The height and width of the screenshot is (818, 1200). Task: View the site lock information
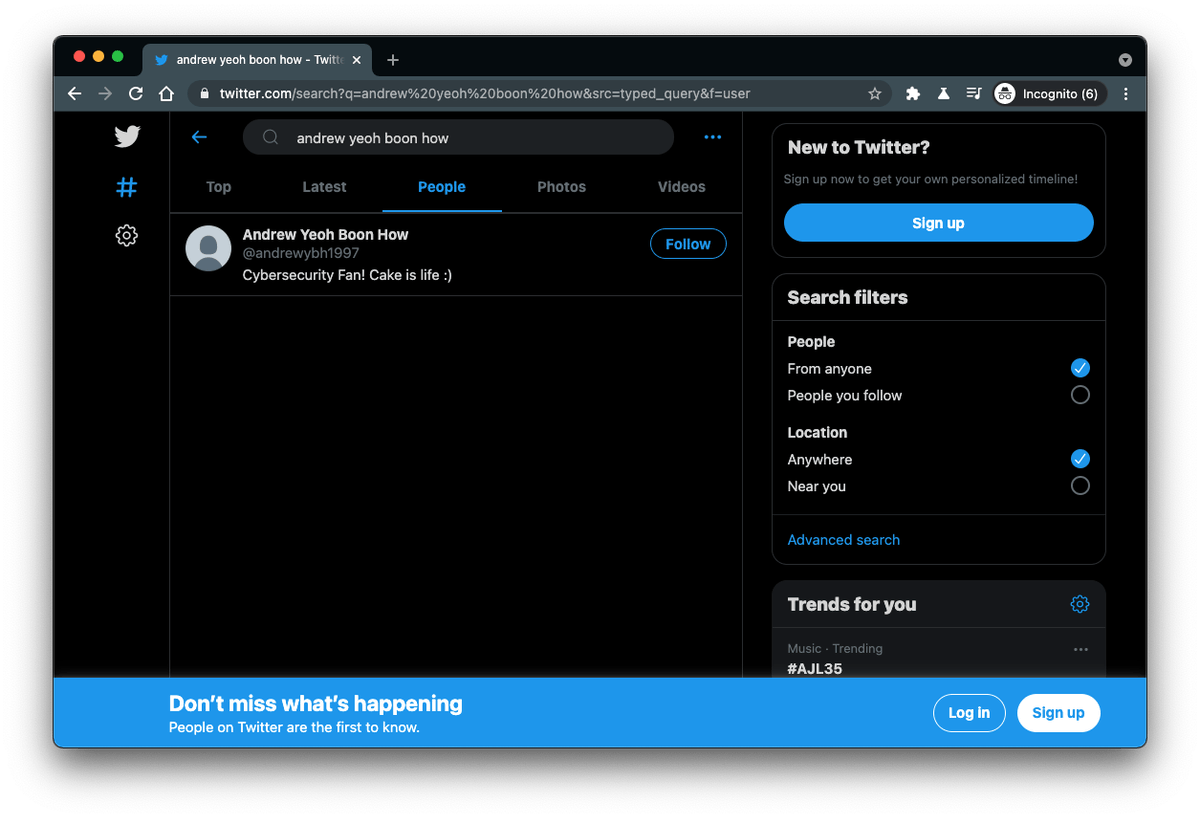pos(205,94)
